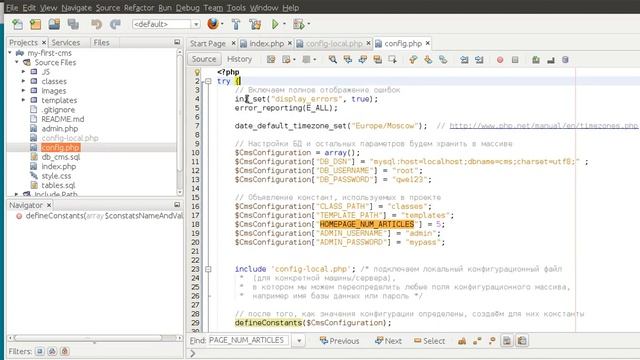The image size is (640, 360).
Task: Click the Firefox browser icon
Action: tap(213, 24)
